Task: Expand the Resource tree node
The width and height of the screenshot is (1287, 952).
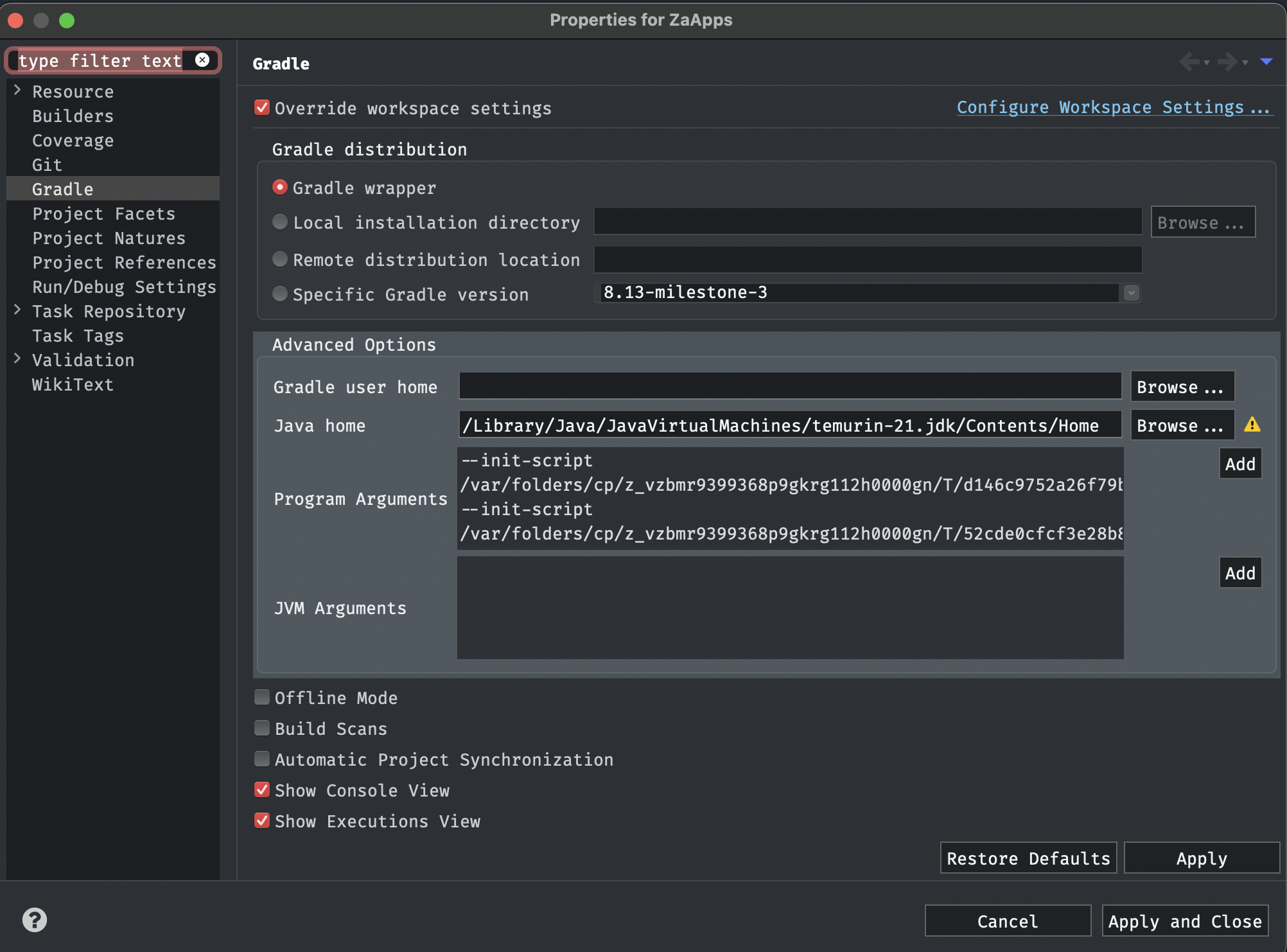Action: pos(17,91)
